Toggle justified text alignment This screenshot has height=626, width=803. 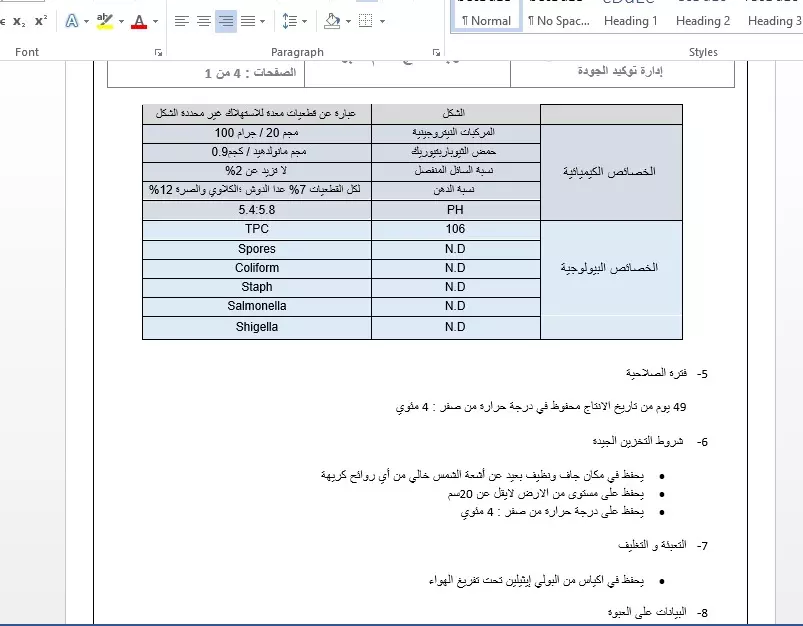248,20
